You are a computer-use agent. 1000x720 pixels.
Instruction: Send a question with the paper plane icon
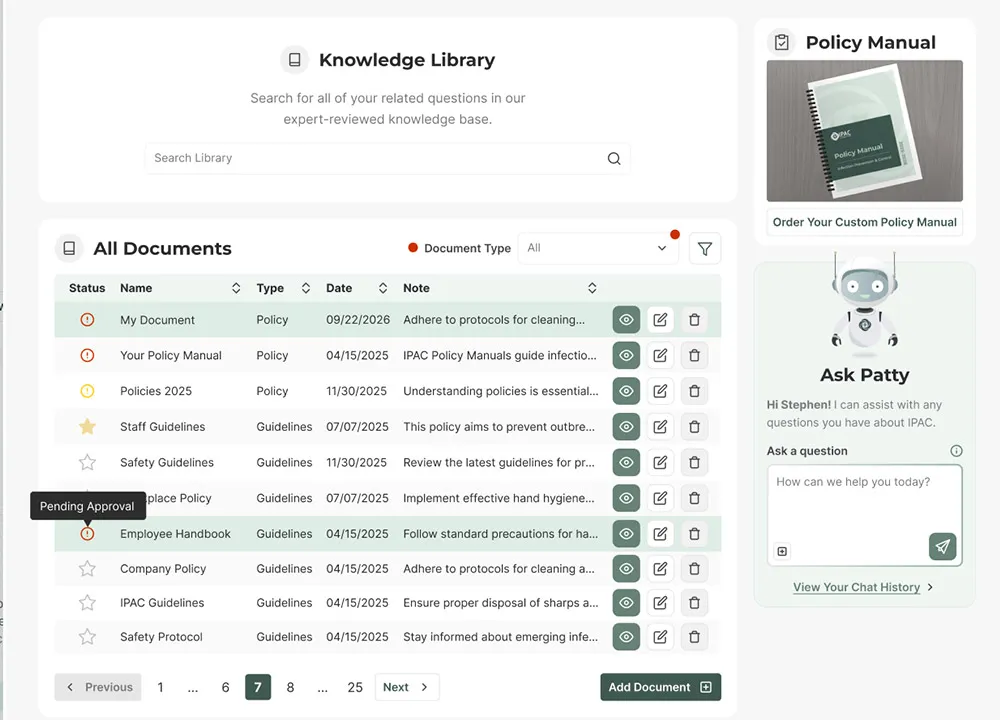click(942, 547)
